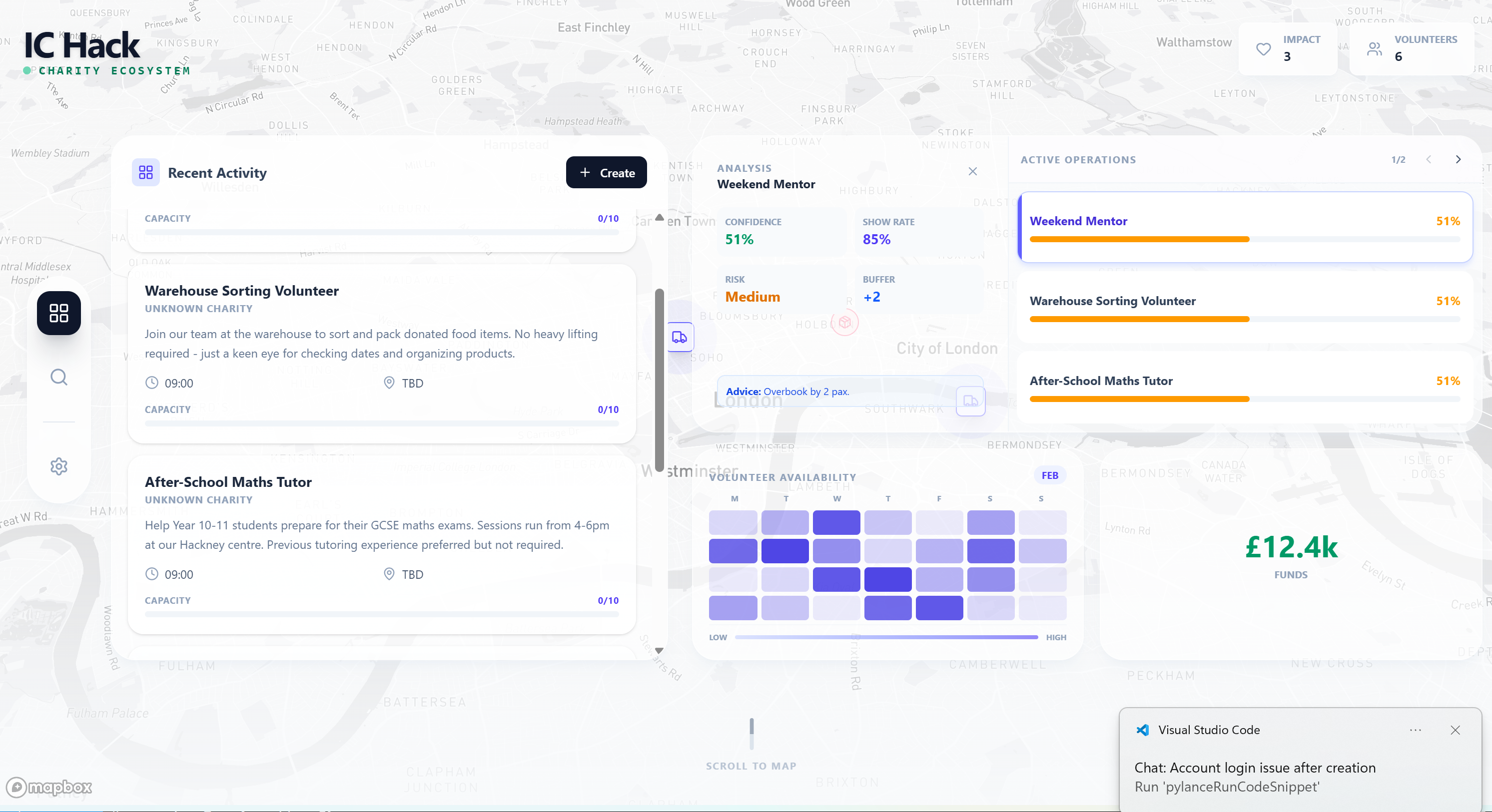
Task: Open settings gear icon in sidebar
Action: point(58,466)
